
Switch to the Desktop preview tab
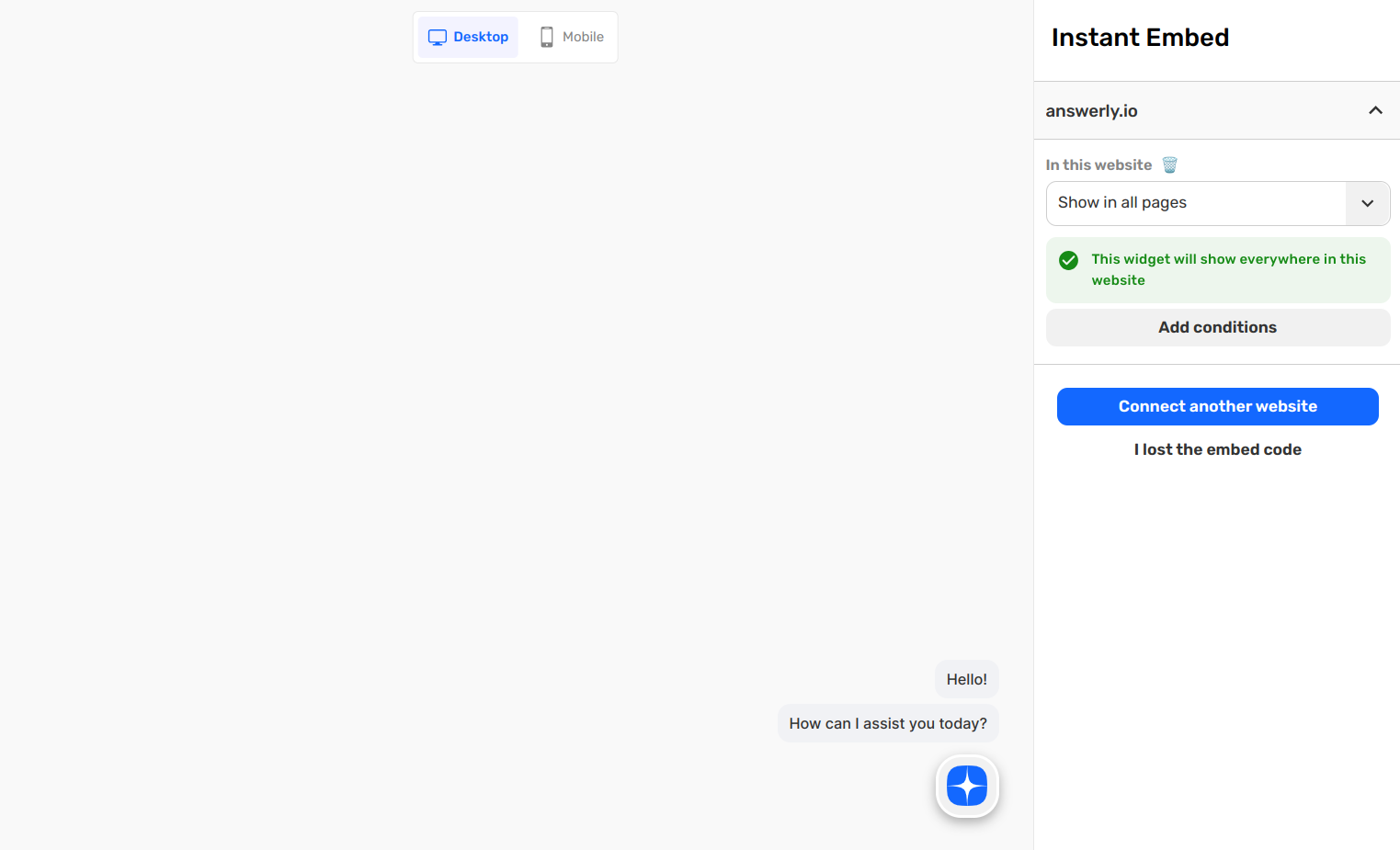click(469, 38)
